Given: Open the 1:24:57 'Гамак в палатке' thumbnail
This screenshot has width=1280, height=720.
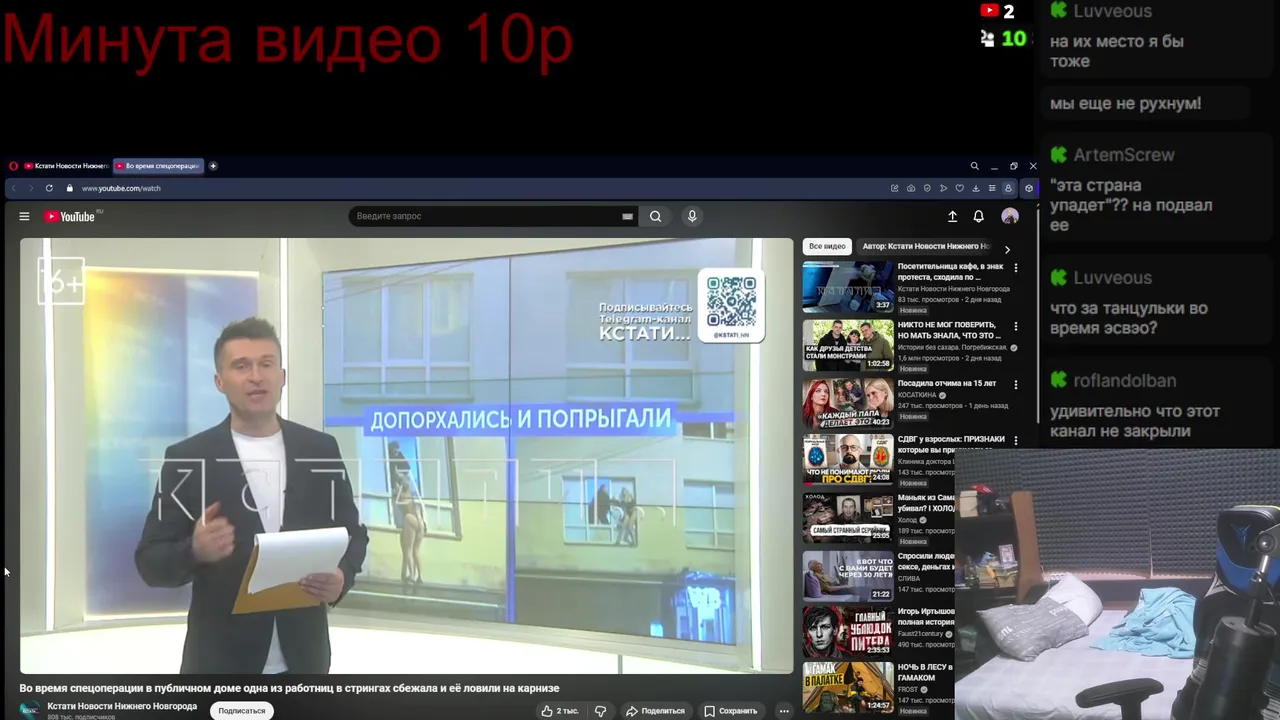Looking at the screenshot, I should [848, 688].
